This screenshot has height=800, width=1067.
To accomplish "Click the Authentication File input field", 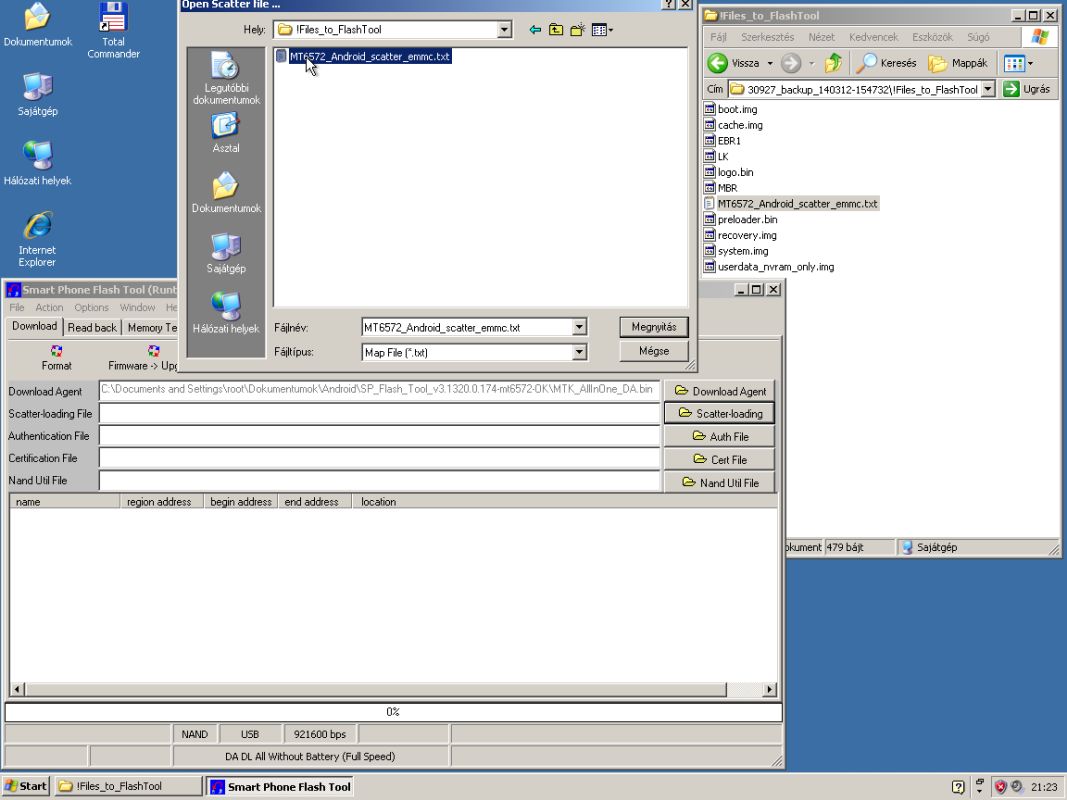I will 380,436.
